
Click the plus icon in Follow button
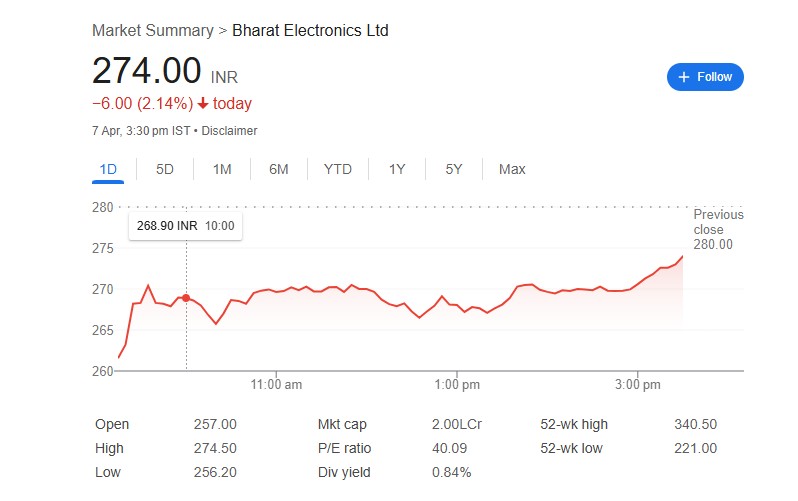tap(684, 77)
